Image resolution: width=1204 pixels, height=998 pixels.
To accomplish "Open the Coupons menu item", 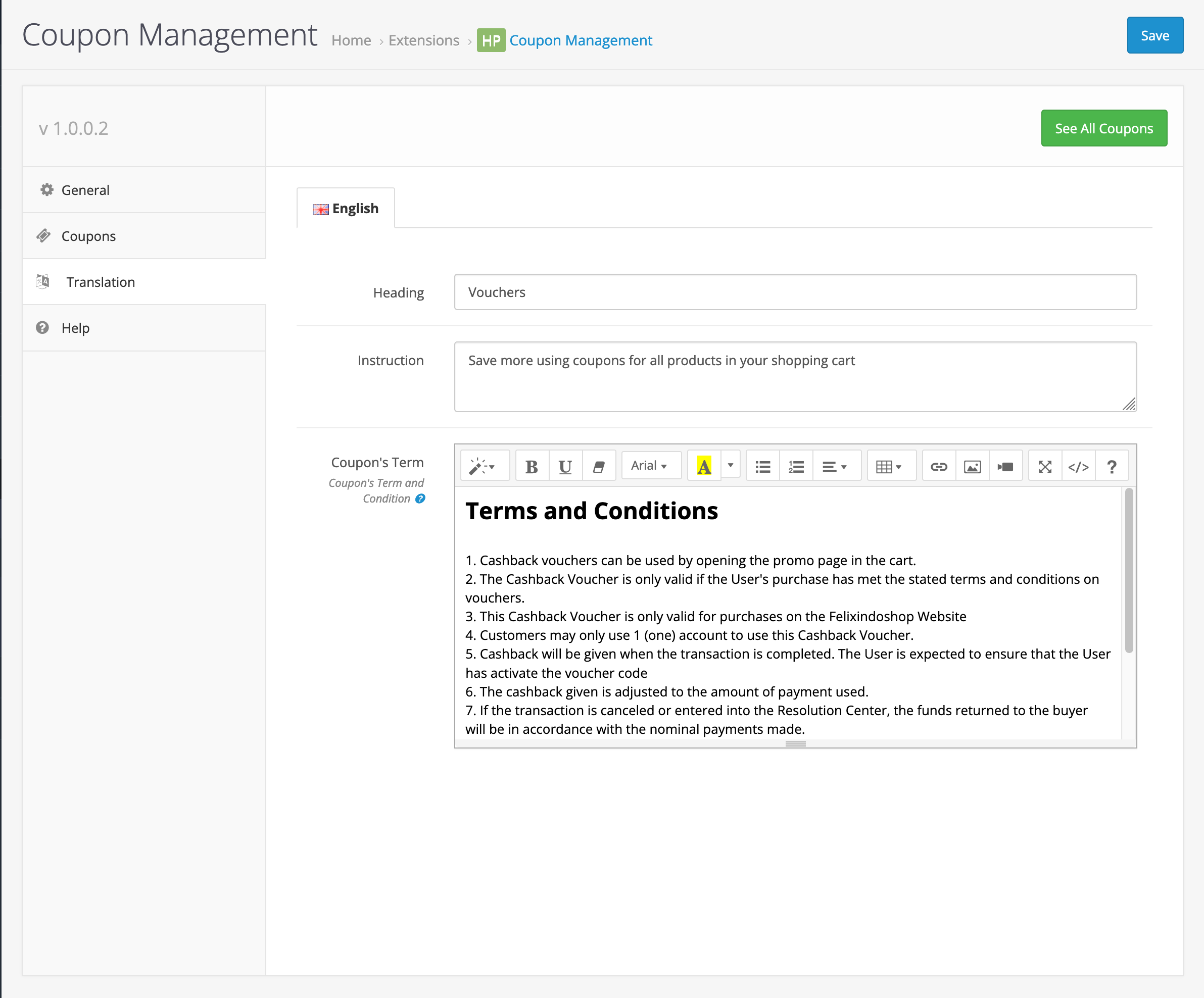I will (144, 235).
